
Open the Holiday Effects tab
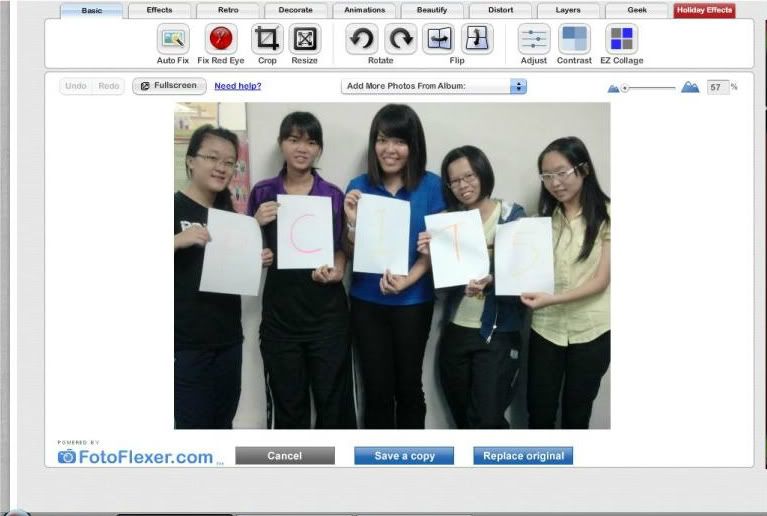pos(704,10)
